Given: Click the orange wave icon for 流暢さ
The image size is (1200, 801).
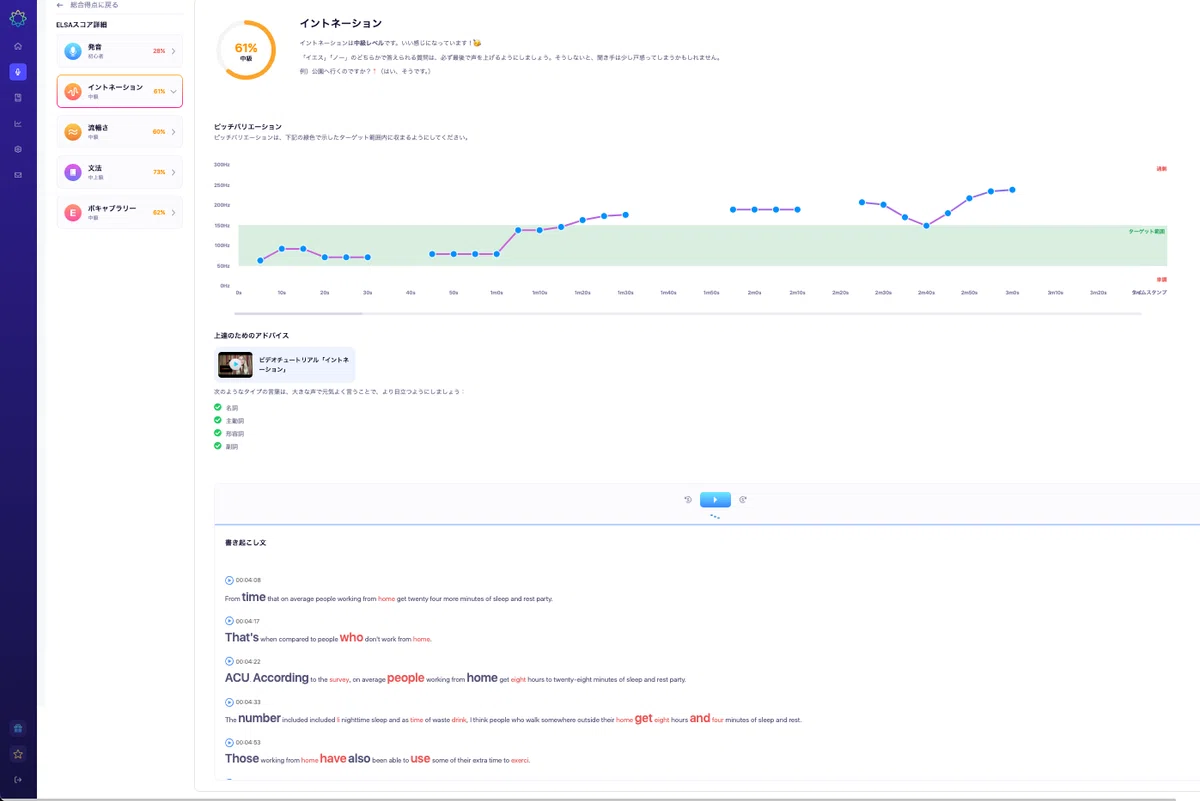Looking at the screenshot, I should 73,132.
